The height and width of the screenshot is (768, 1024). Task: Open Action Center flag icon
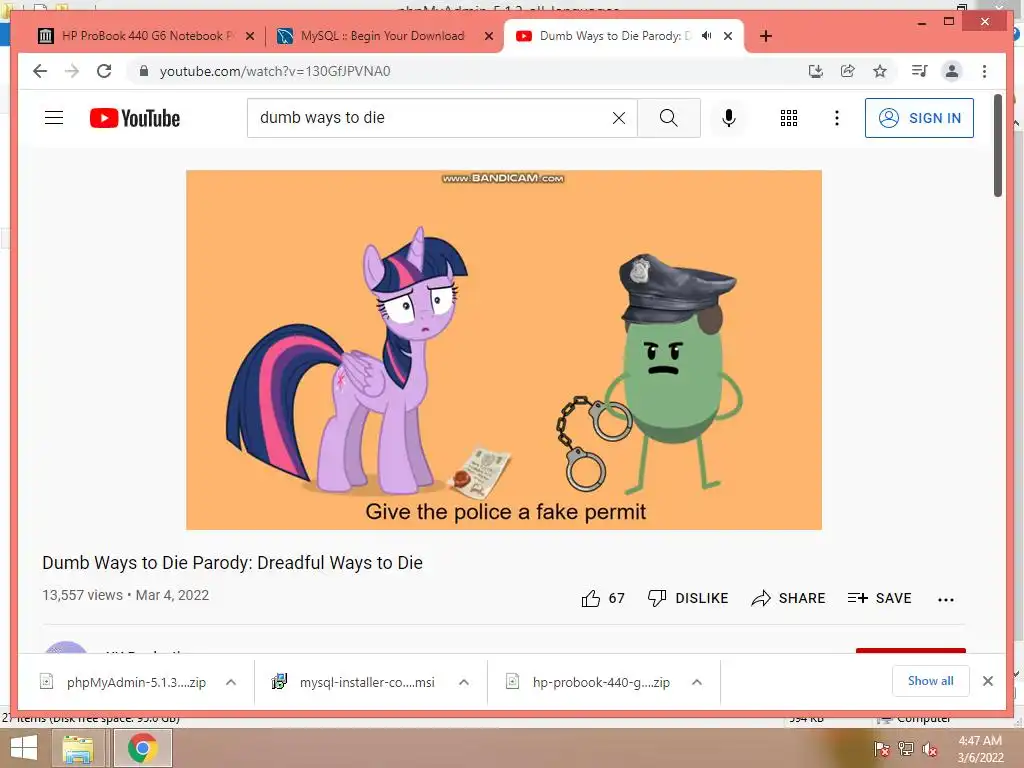(881, 749)
